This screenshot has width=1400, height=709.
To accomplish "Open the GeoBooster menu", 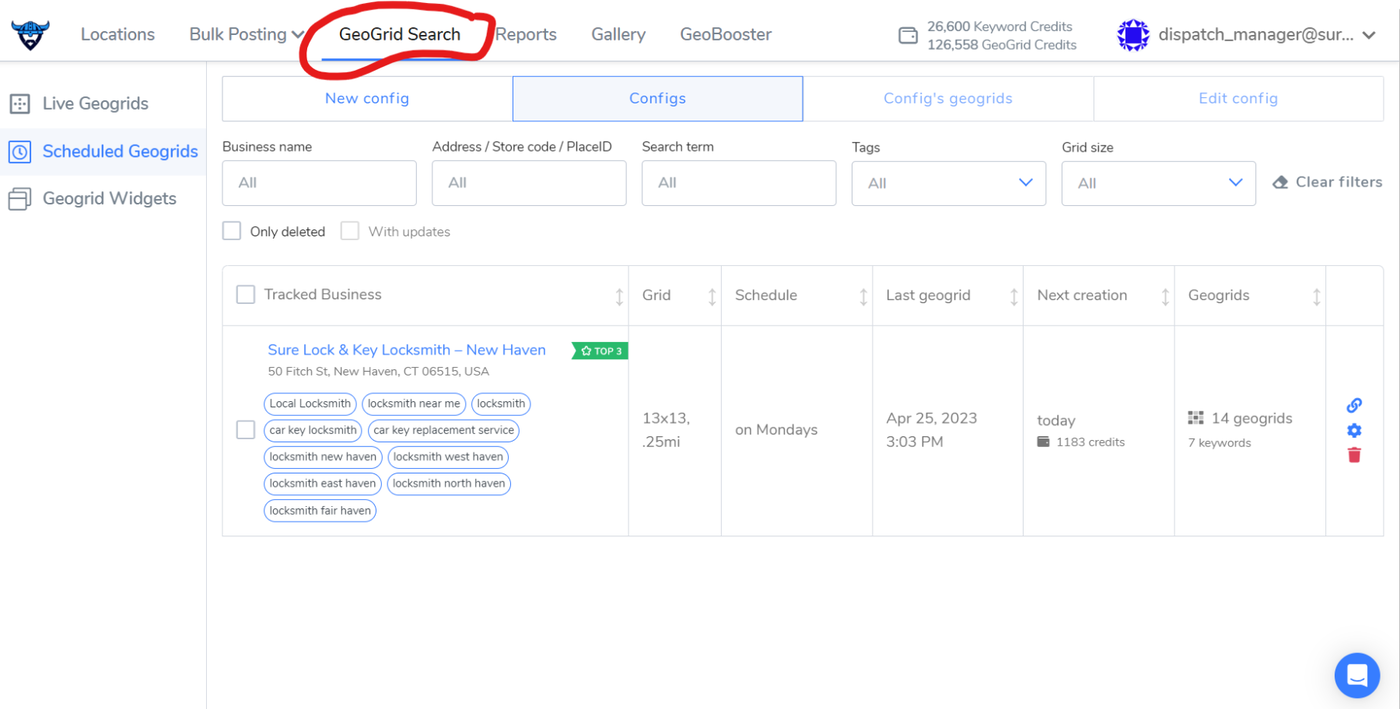I will (x=726, y=34).
